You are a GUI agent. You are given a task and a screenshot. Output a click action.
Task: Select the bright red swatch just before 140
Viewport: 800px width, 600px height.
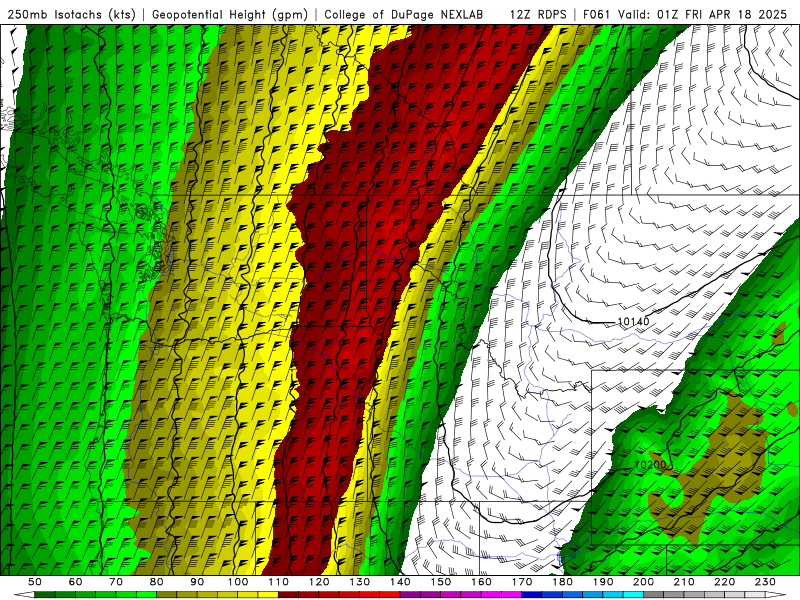(390, 595)
